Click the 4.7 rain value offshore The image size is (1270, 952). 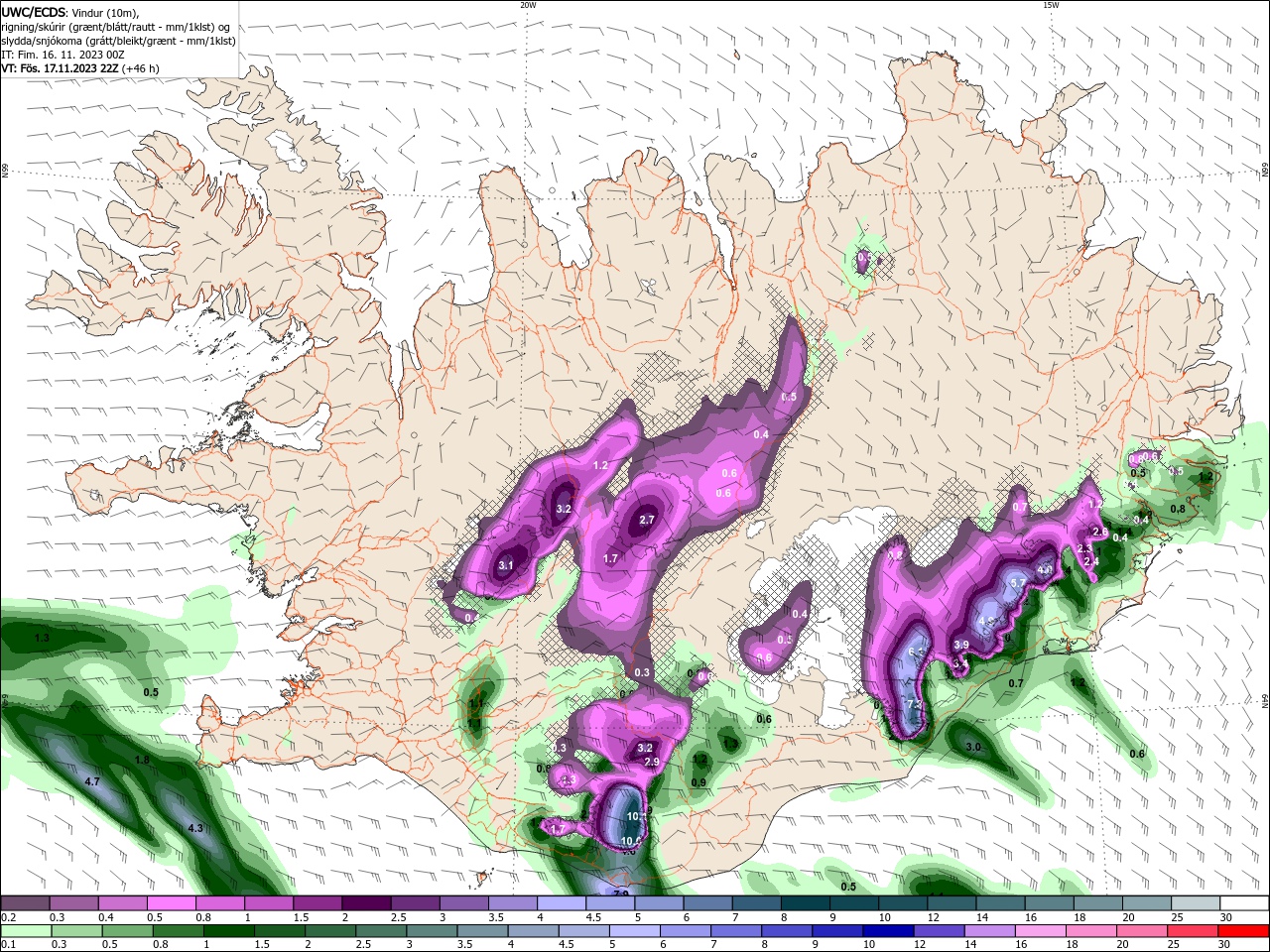point(92,782)
